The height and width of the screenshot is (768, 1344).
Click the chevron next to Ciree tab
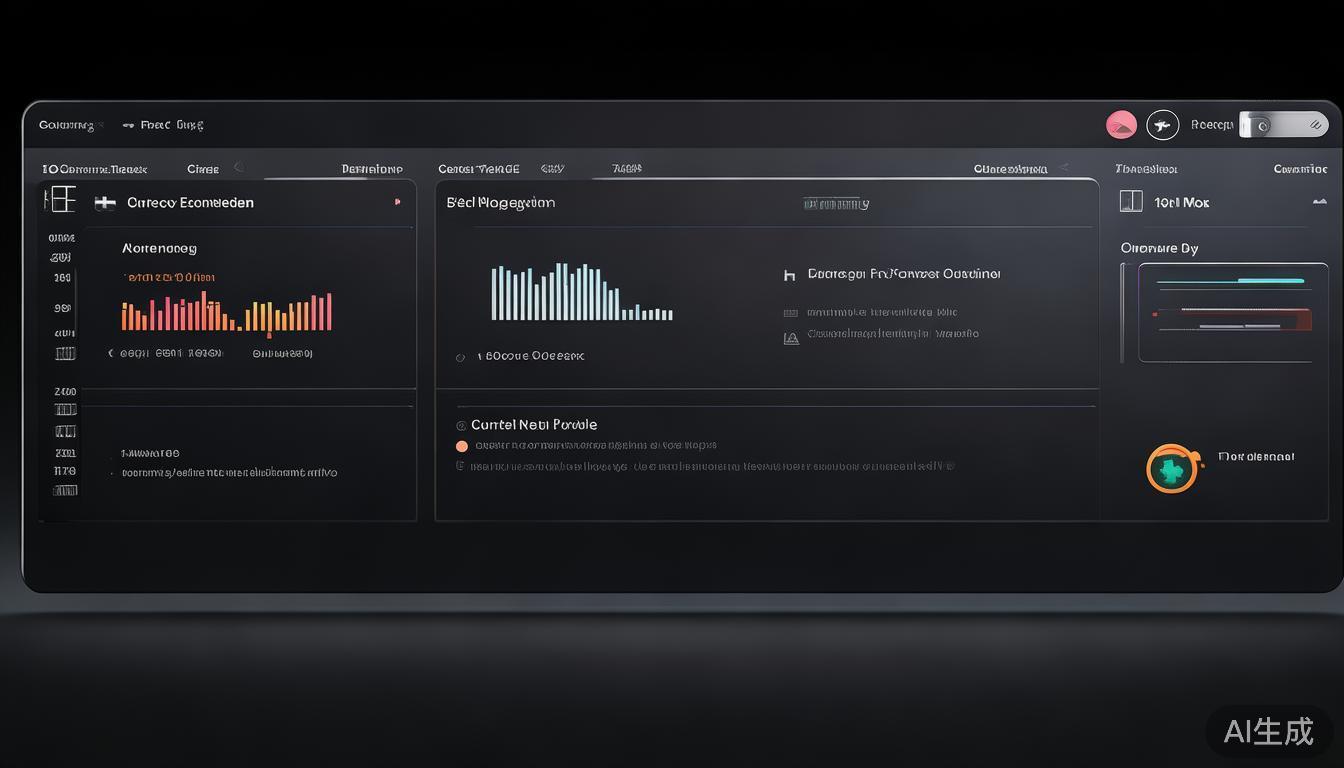(238, 168)
